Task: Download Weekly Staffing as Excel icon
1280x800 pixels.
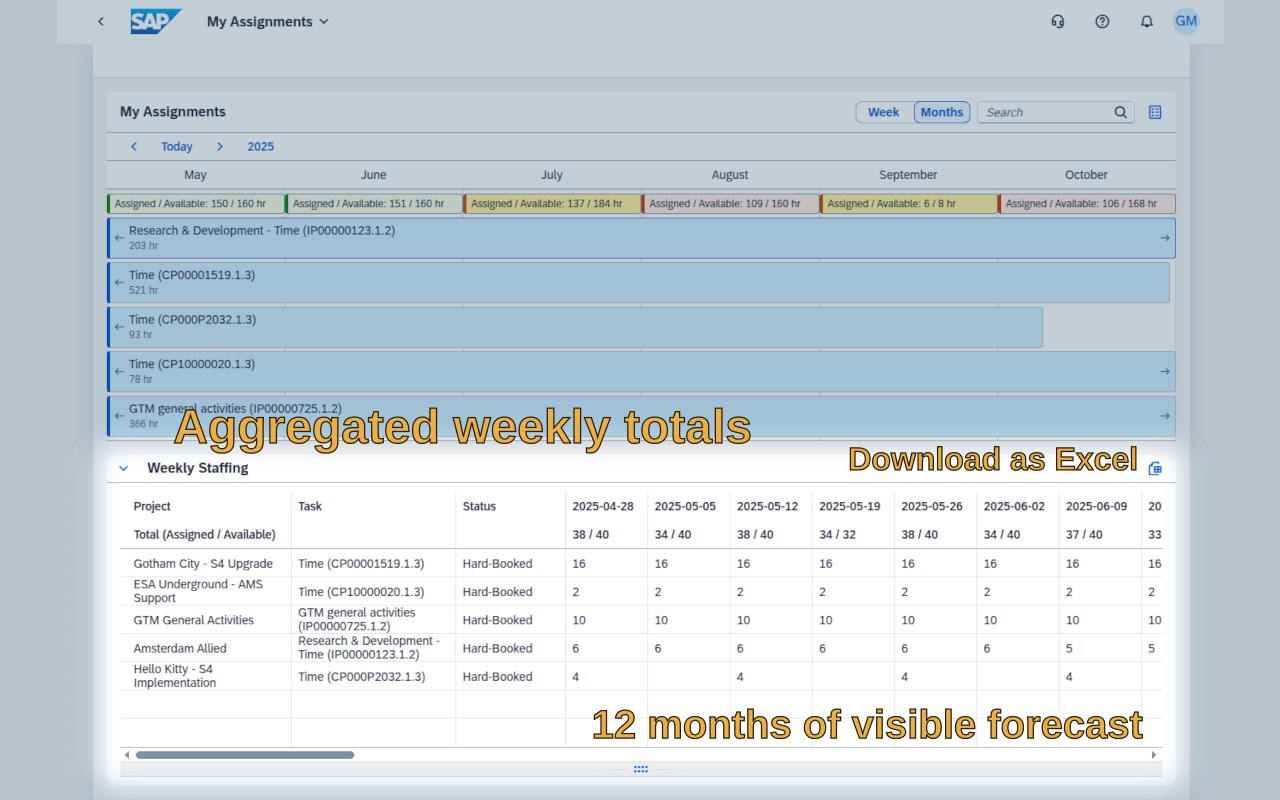Action: [x=1155, y=468]
